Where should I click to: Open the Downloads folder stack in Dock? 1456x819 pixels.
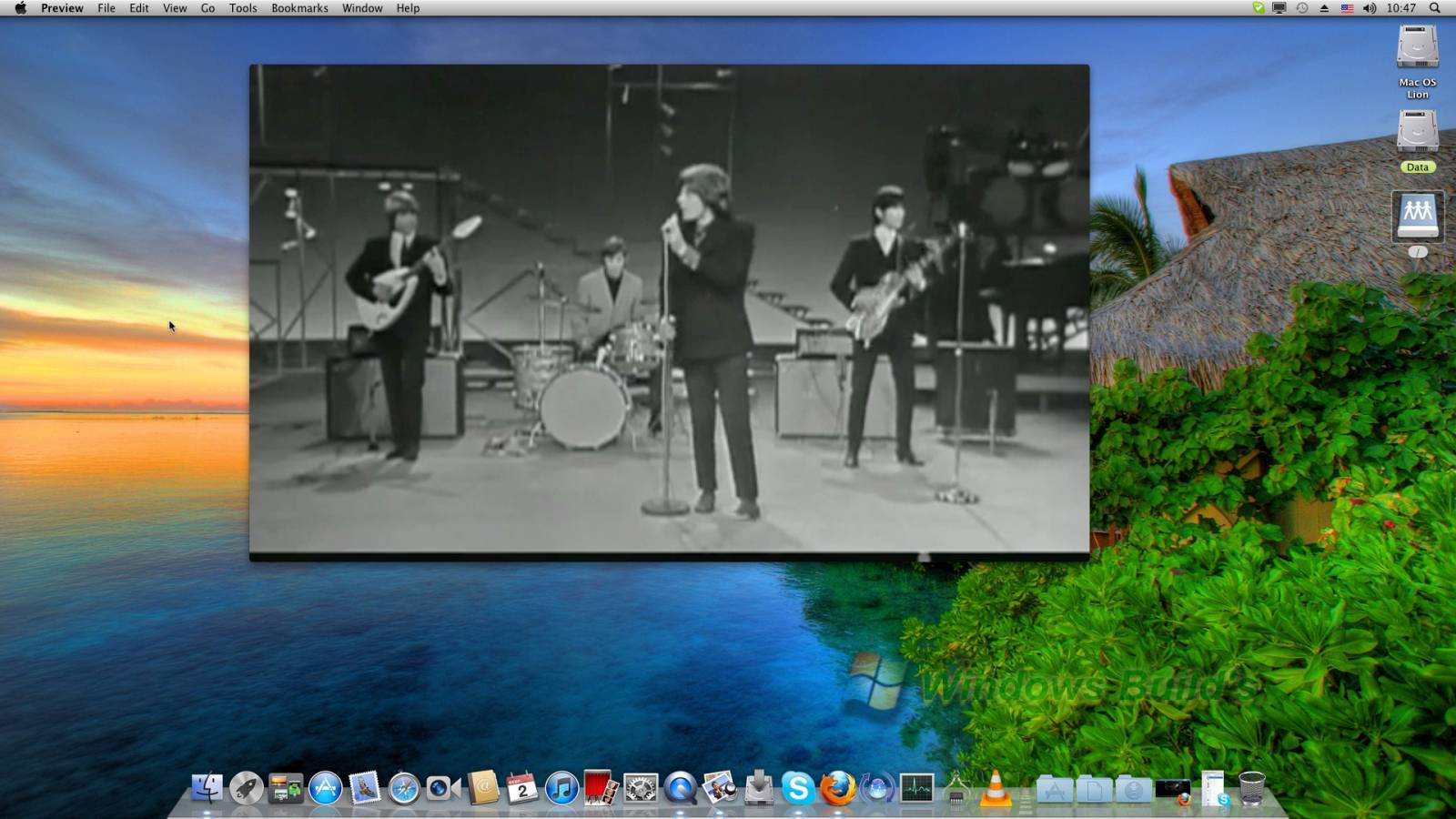(x=1134, y=788)
